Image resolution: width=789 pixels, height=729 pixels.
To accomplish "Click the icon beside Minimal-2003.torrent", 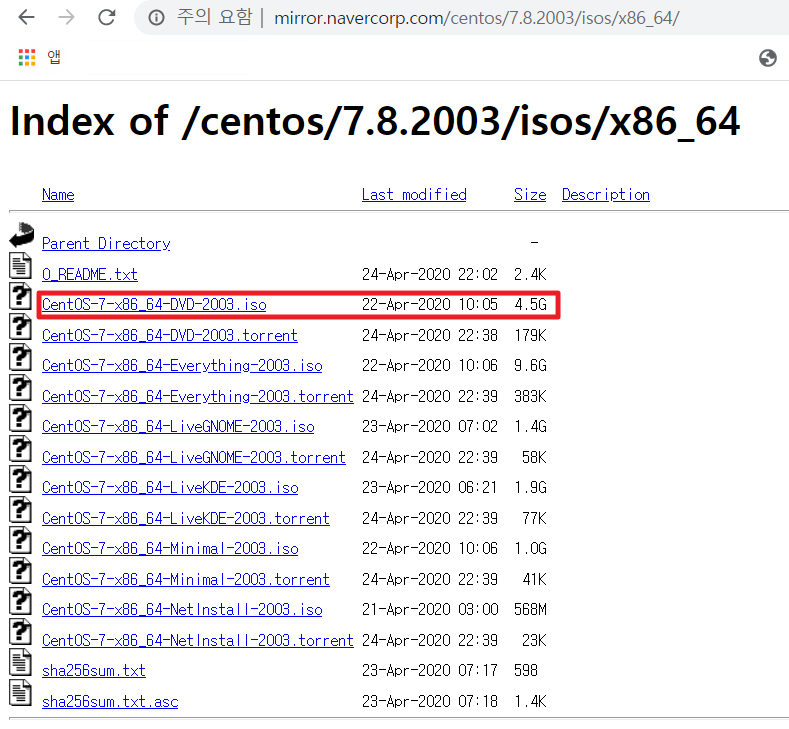I will 21,570.
